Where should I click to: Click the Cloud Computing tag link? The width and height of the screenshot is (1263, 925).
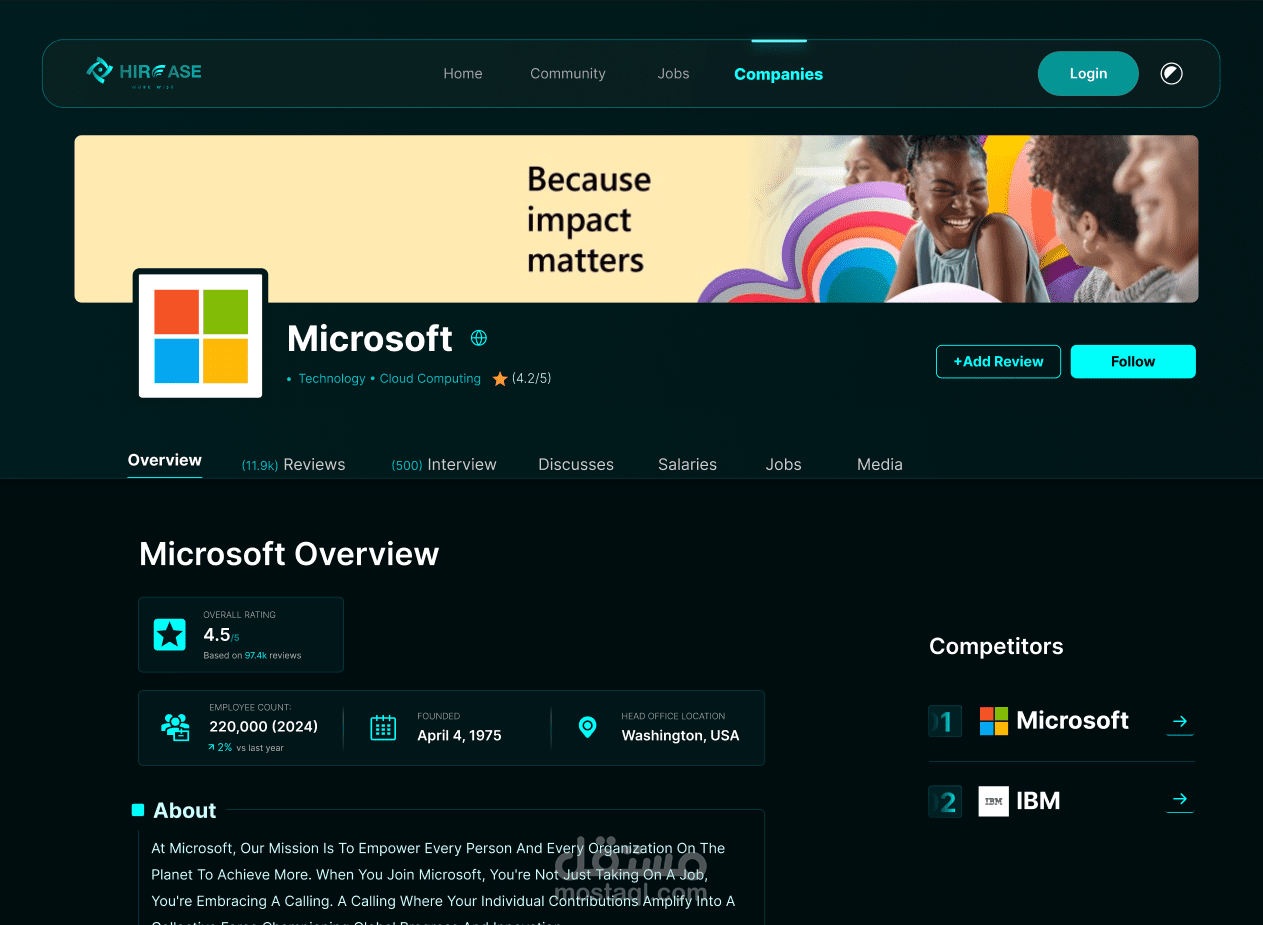click(430, 379)
